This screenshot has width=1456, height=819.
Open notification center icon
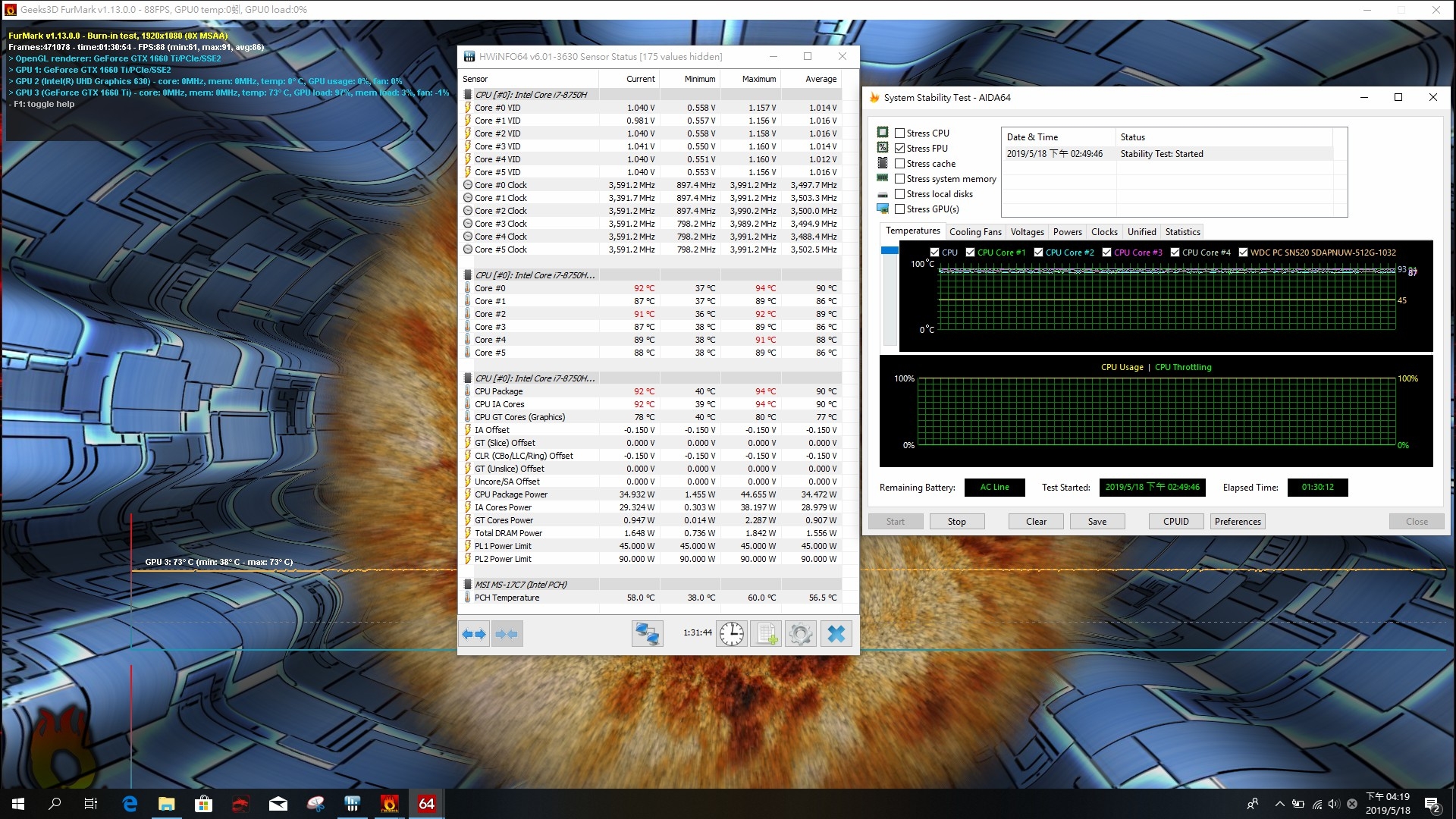(x=1432, y=804)
